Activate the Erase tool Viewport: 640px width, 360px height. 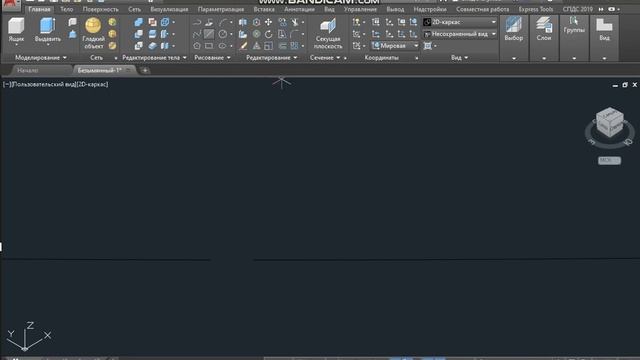[243, 46]
